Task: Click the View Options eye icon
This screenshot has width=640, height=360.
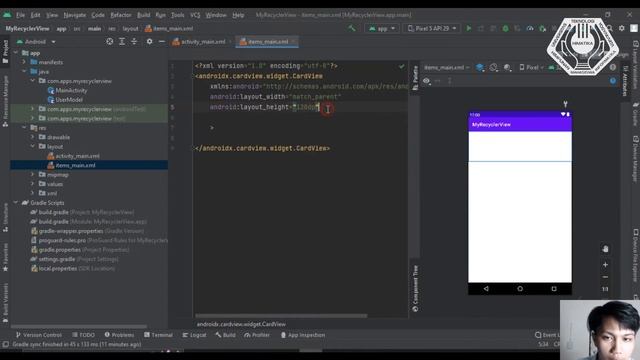Action: (426, 81)
